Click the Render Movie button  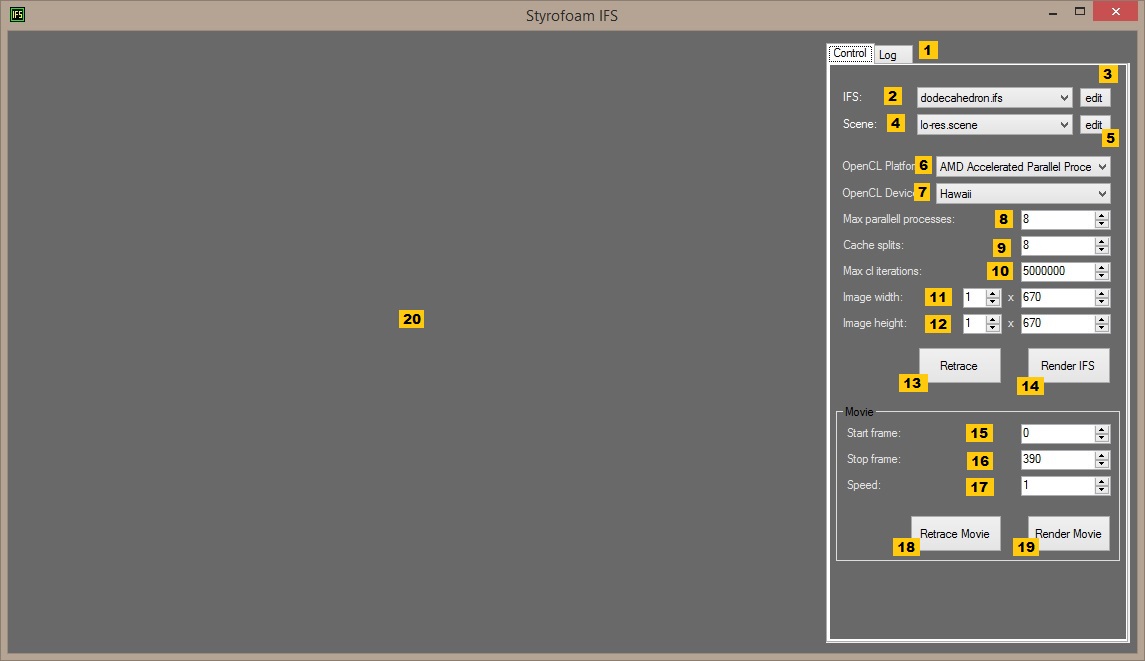pyautogui.click(x=1068, y=533)
